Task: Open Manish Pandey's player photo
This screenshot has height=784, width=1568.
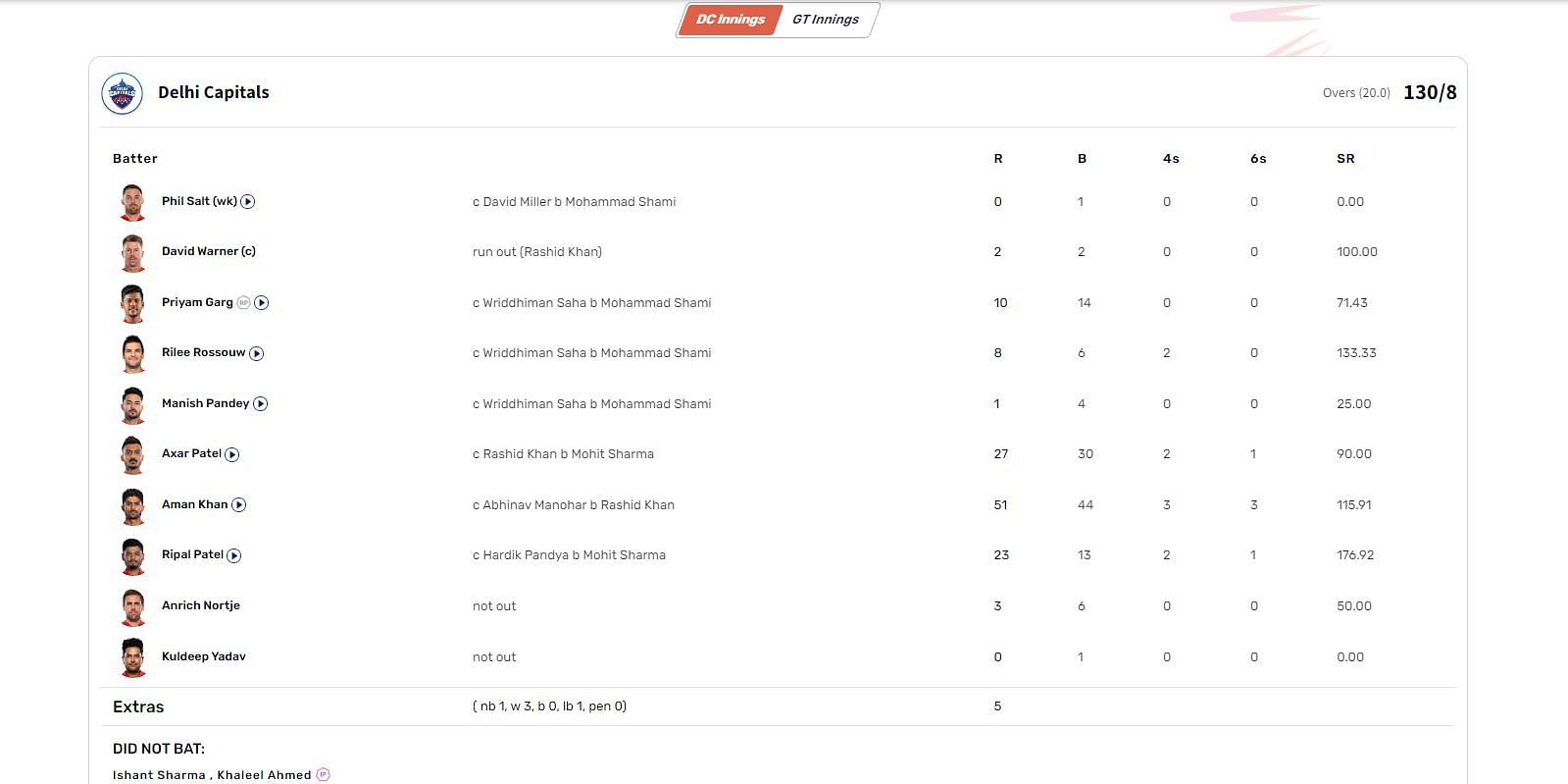Action: point(133,404)
